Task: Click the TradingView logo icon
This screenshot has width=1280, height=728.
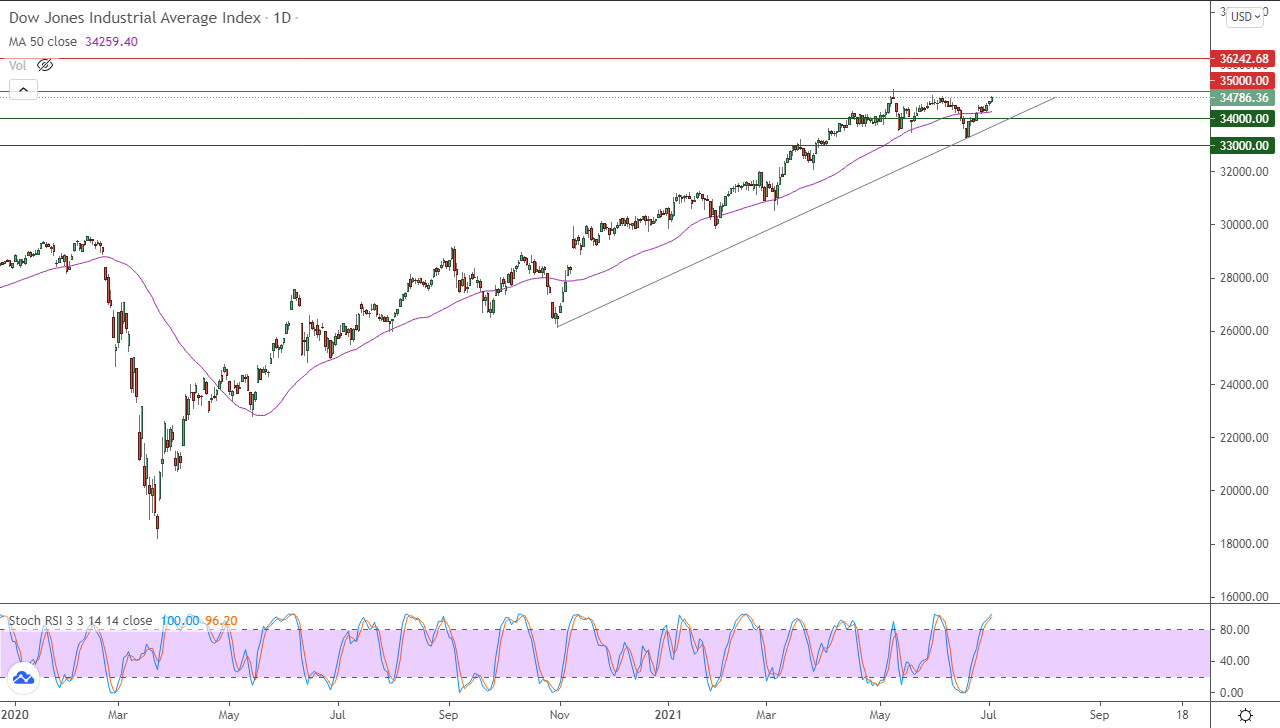Action: pos(23,678)
